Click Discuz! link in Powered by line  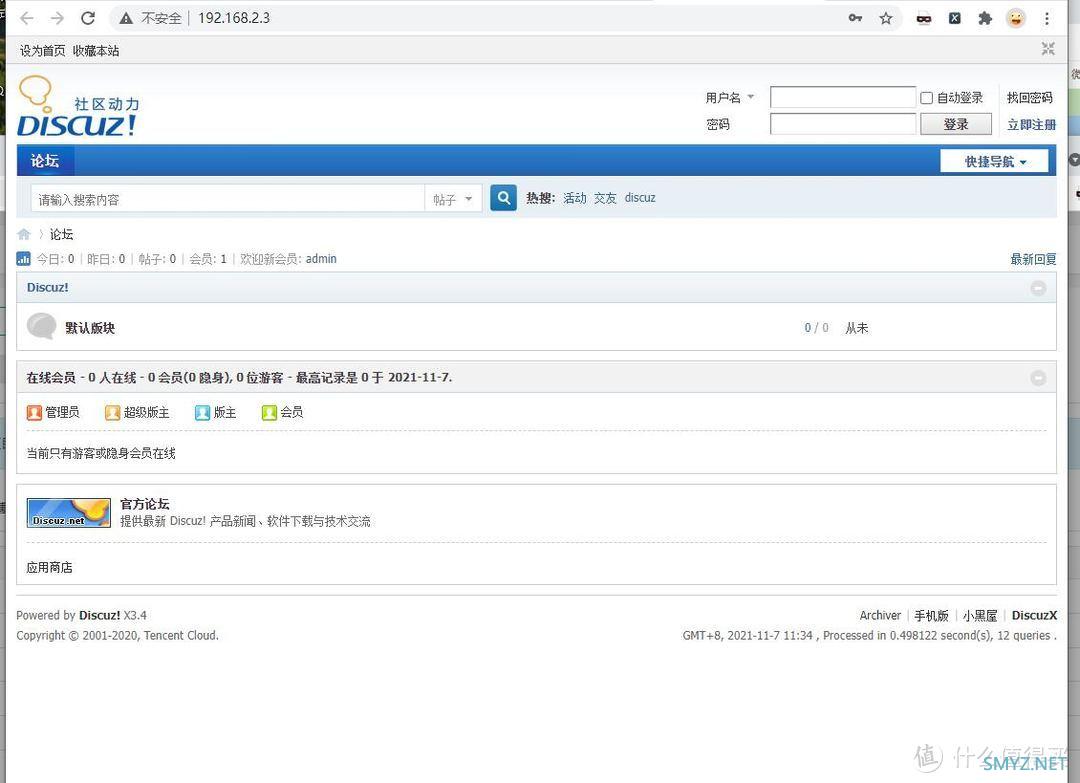click(99, 616)
